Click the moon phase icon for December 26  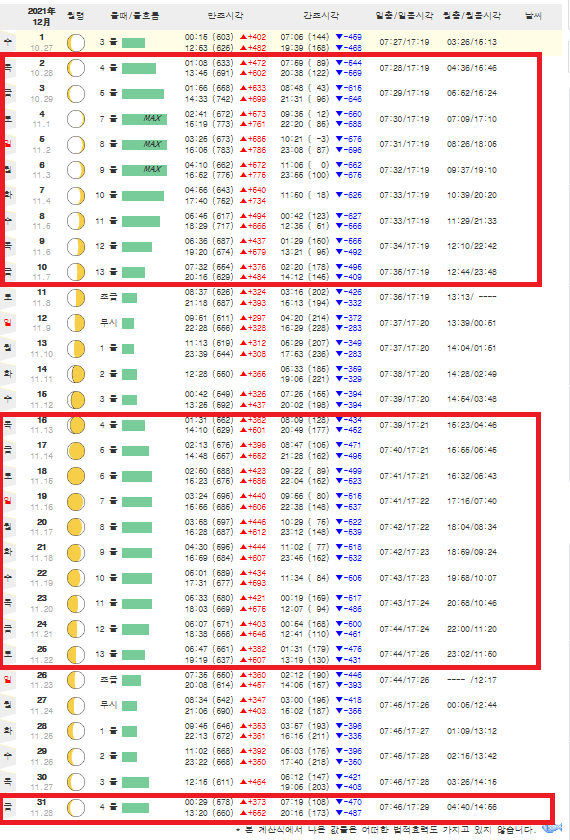[76, 680]
